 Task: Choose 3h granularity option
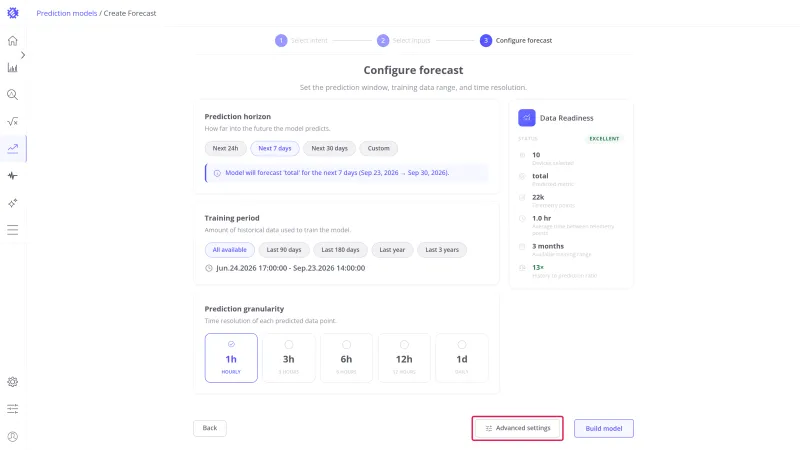coord(289,358)
